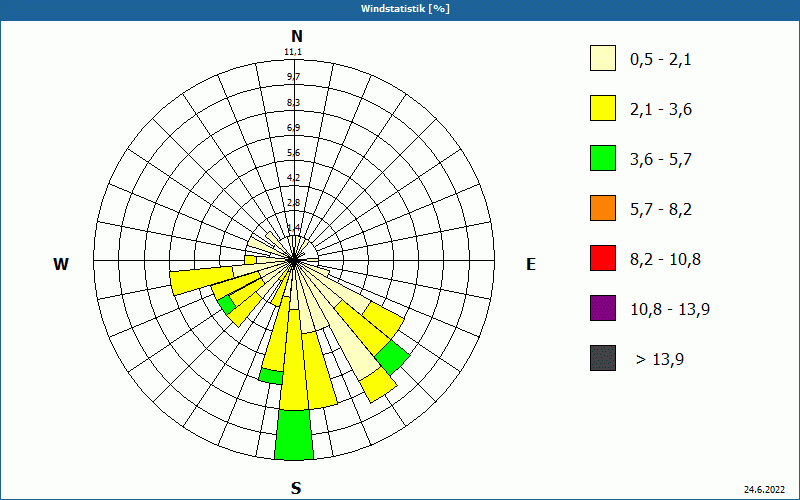Image resolution: width=800 pixels, height=500 pixels.
Task: Click the S compass label
Action: [296, 488]
